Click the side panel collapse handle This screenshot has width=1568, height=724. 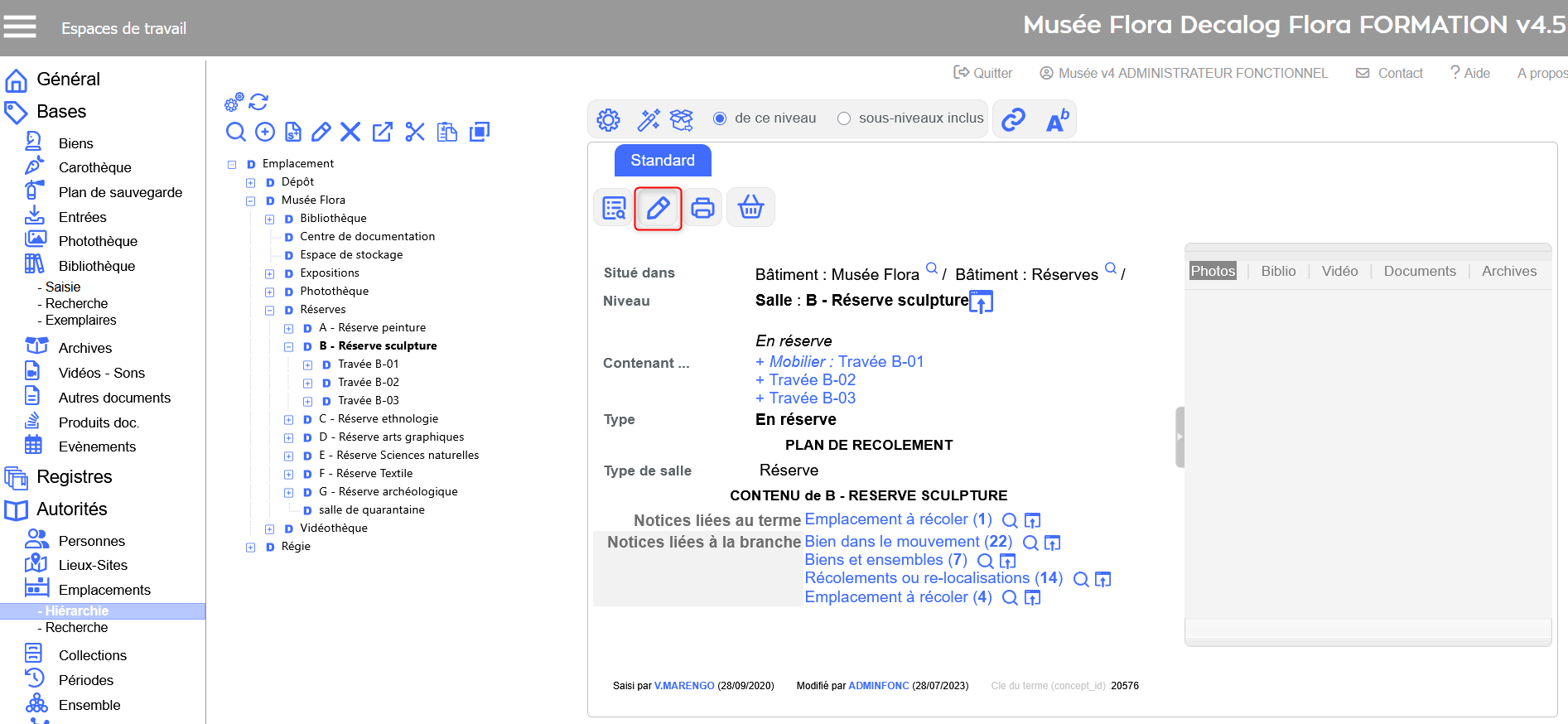coord(1180,437)
